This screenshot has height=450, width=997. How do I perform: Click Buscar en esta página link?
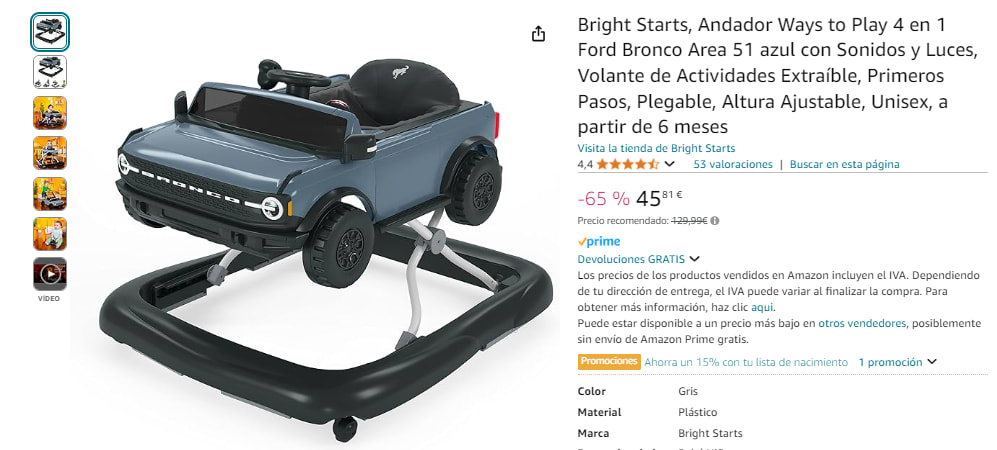[844, 164]
